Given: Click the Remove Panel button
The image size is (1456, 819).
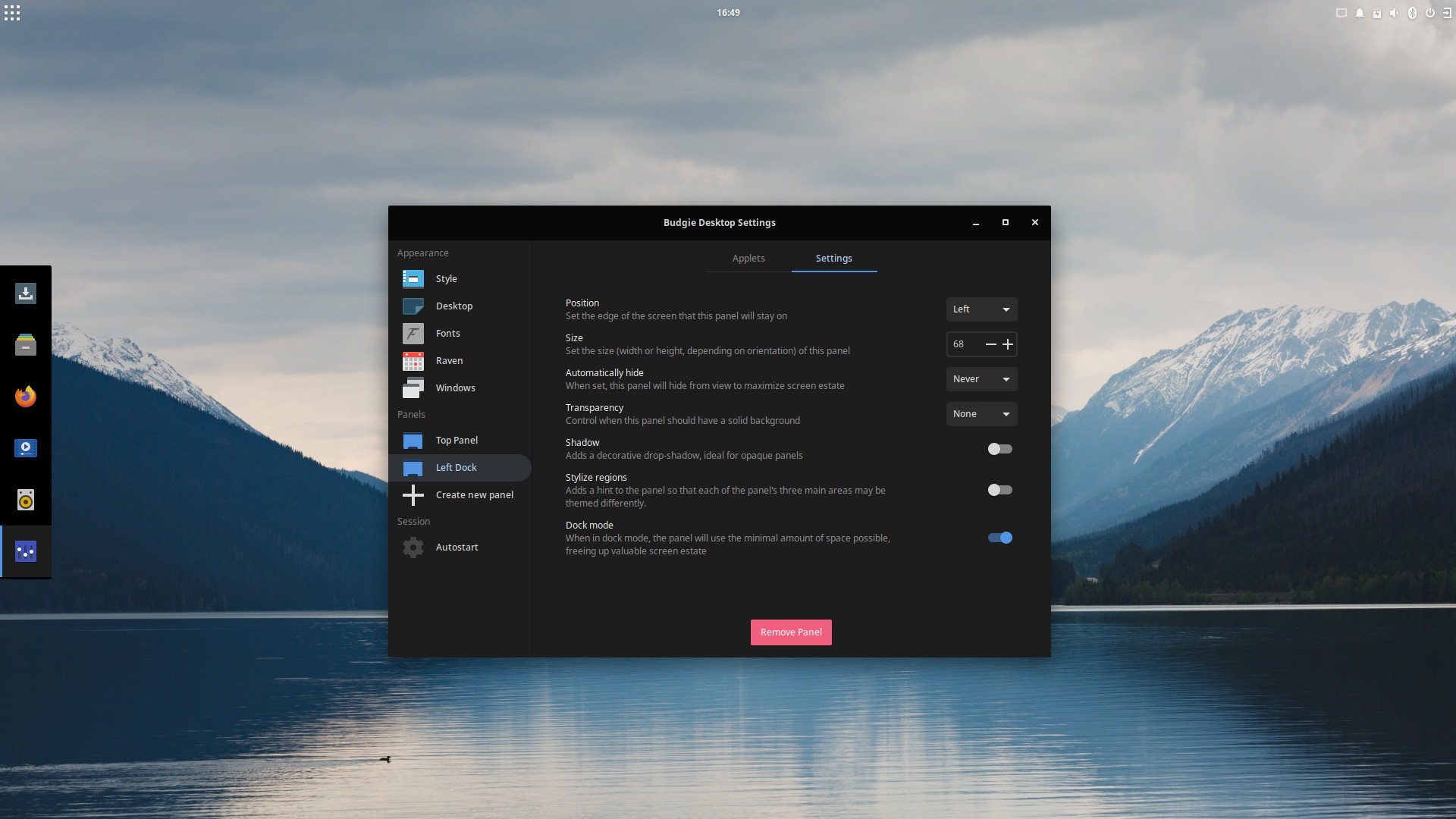Looking at the screenshot, I should pos(791,632).
